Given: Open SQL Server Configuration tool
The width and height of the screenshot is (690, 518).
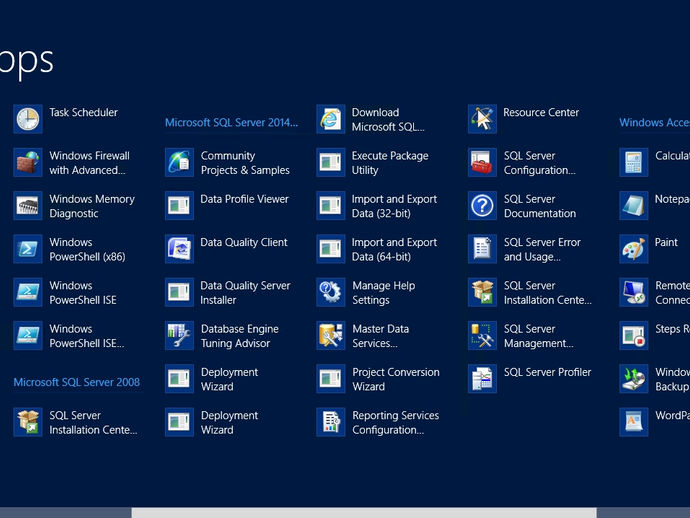Looking at the screenshot, I should [522, 162].
